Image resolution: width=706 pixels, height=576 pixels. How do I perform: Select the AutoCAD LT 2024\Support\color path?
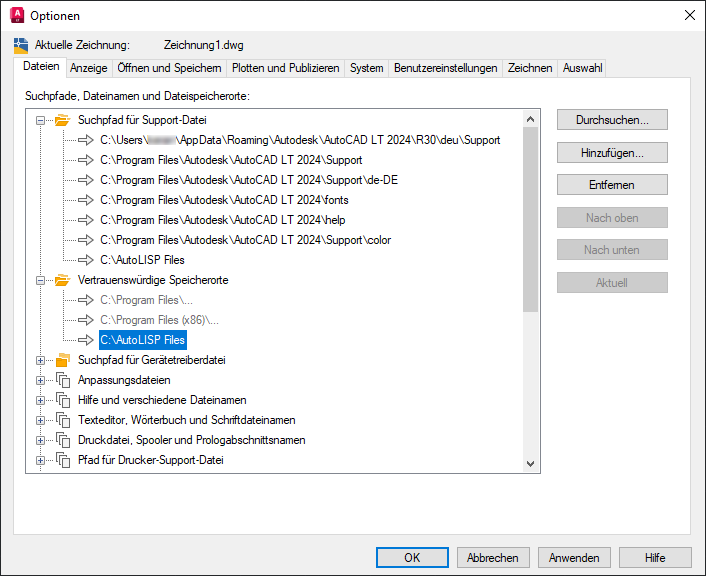coord(245,240)
